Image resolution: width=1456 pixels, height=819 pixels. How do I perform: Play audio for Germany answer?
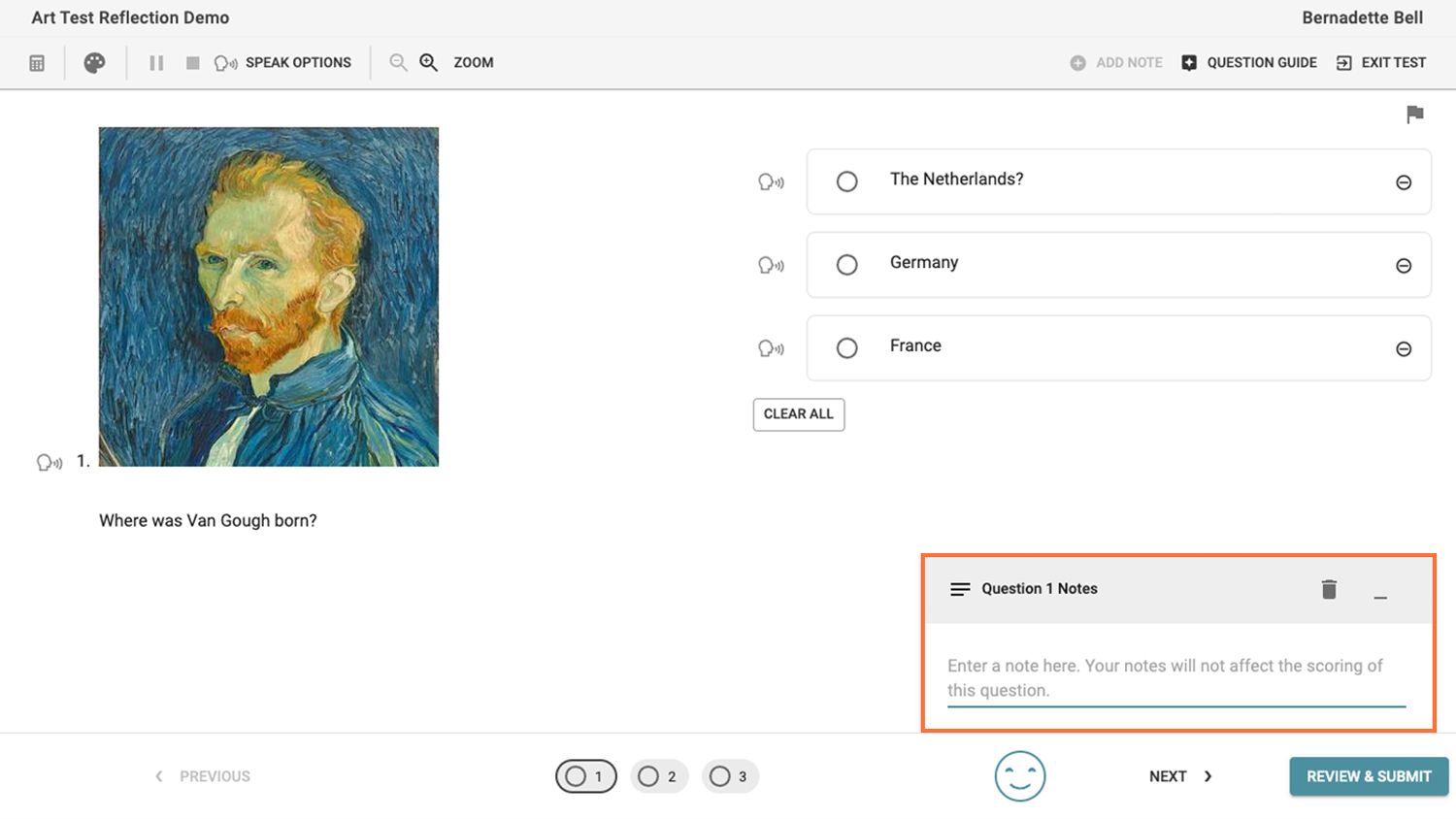pyautogui.click(x=771, y=265)
